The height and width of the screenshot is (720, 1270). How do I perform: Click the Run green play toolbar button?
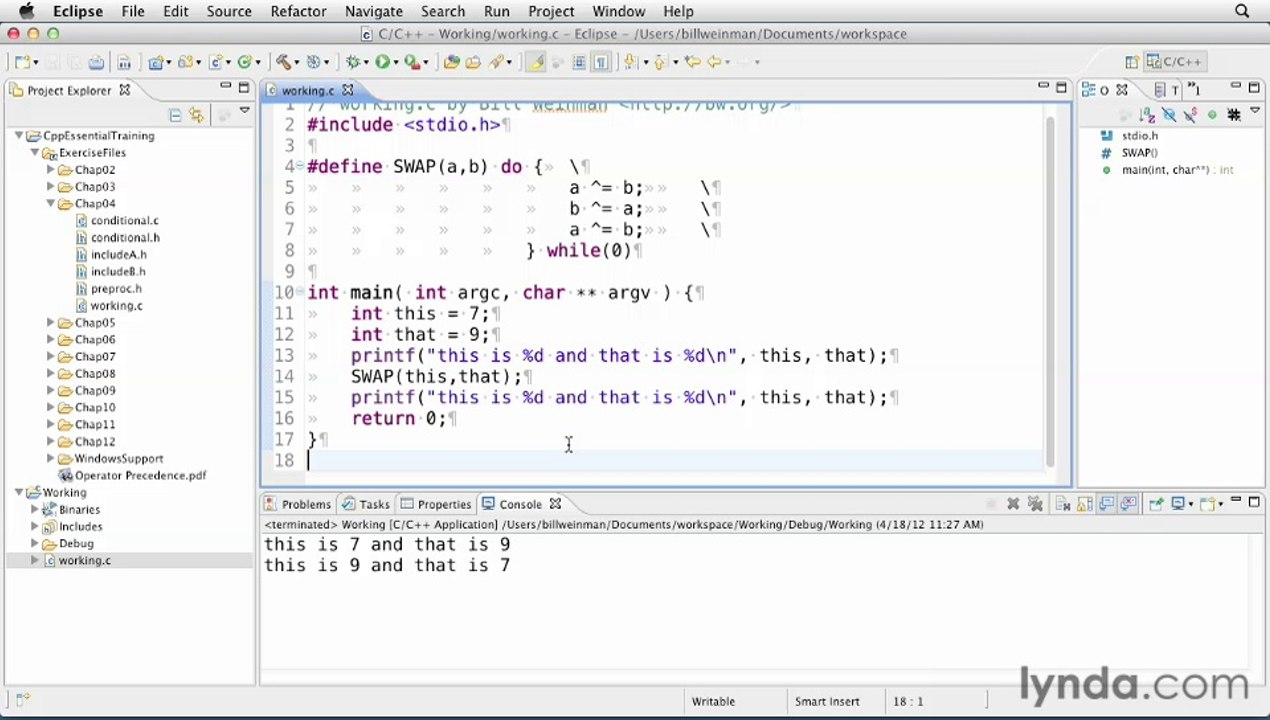(x=382, y=62)
